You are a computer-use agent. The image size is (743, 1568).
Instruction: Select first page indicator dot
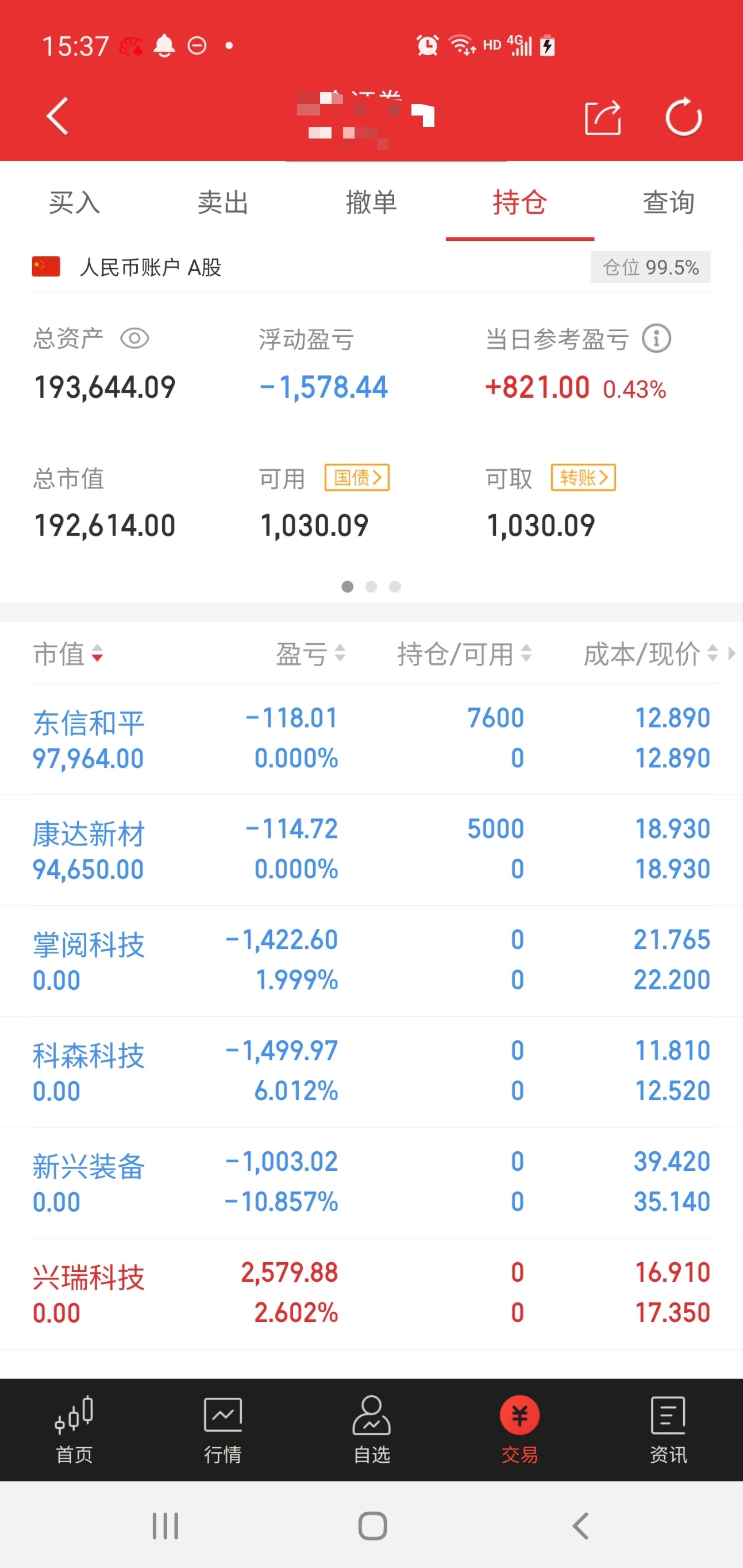coord(348,586)
